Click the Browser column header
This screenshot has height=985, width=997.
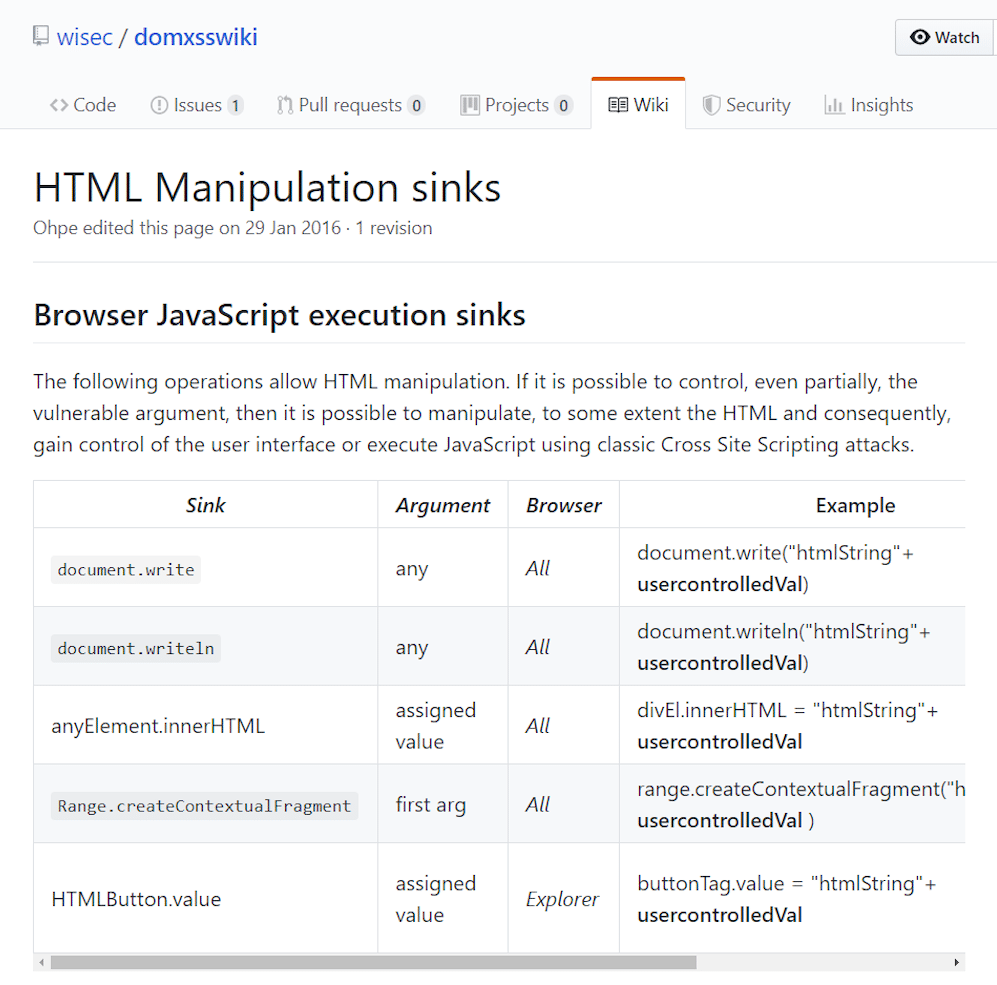563,505
